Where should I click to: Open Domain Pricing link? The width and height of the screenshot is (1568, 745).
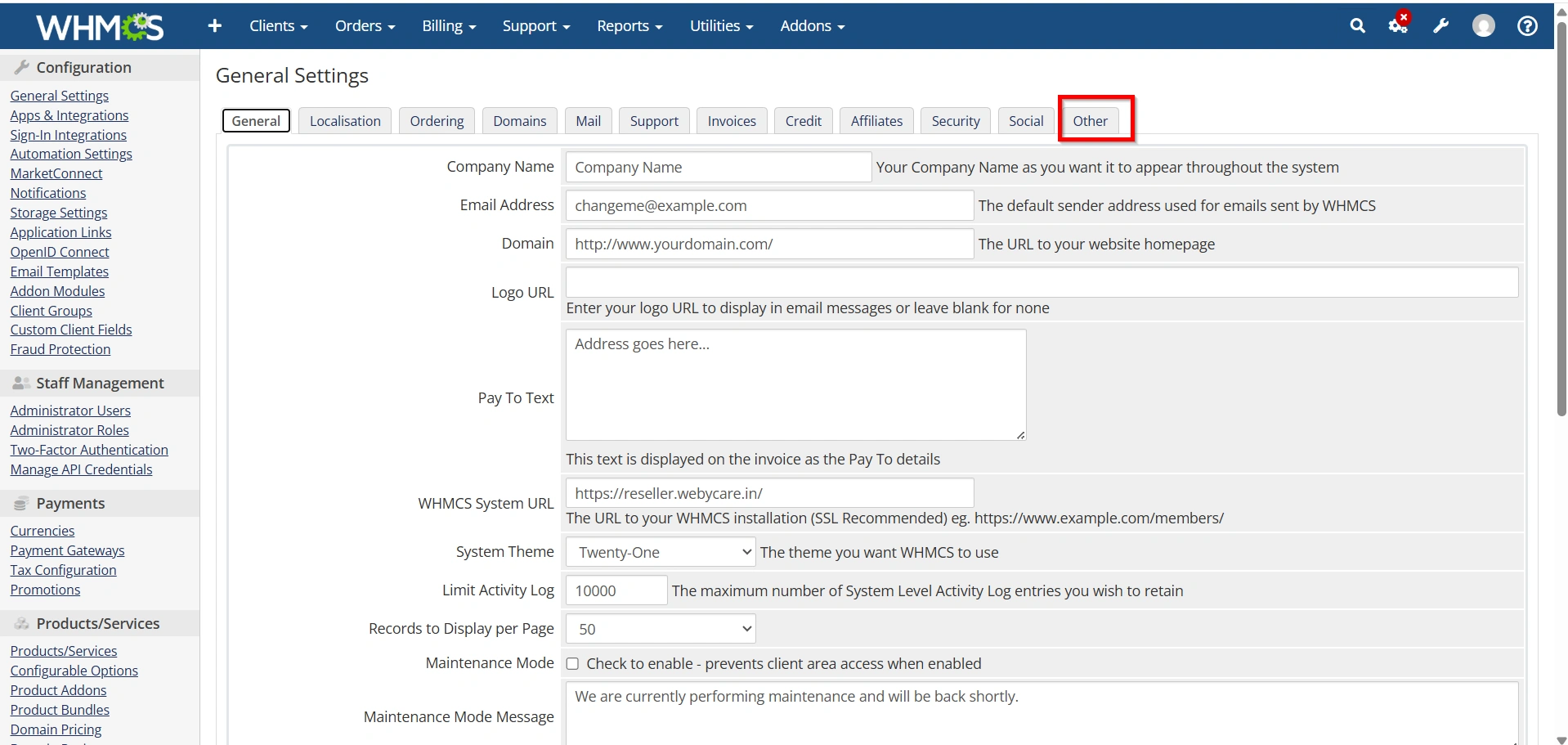click(56, 729)
